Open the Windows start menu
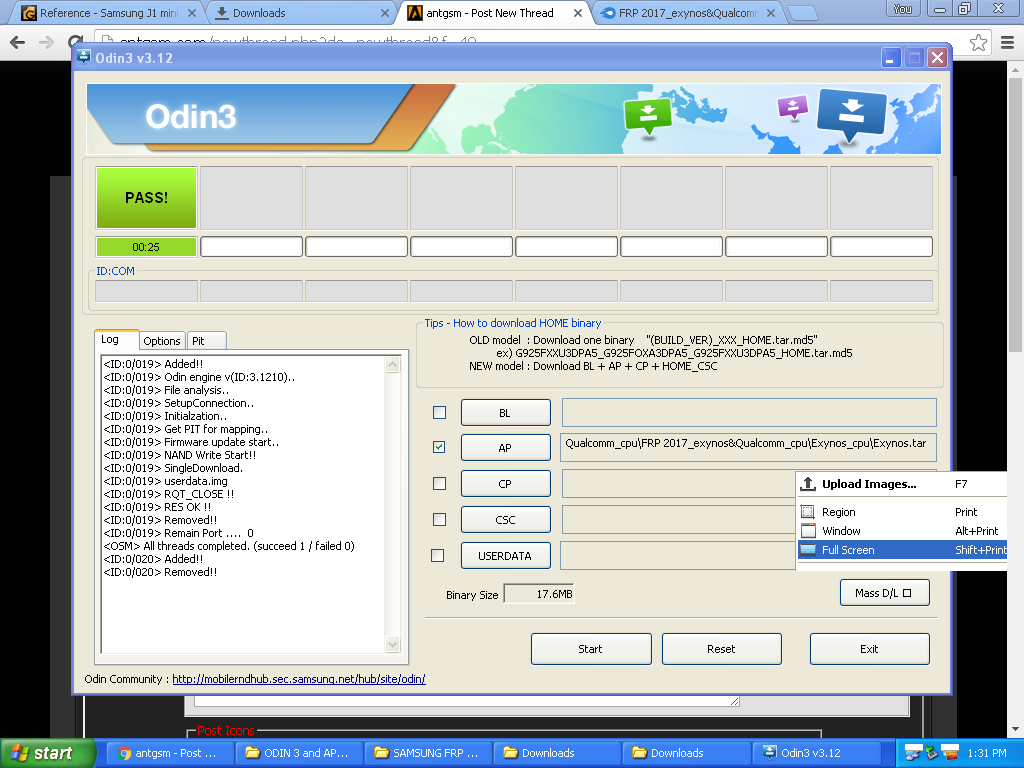The width and height of the screenshot is (1024, 768). (x=47, y=753)
